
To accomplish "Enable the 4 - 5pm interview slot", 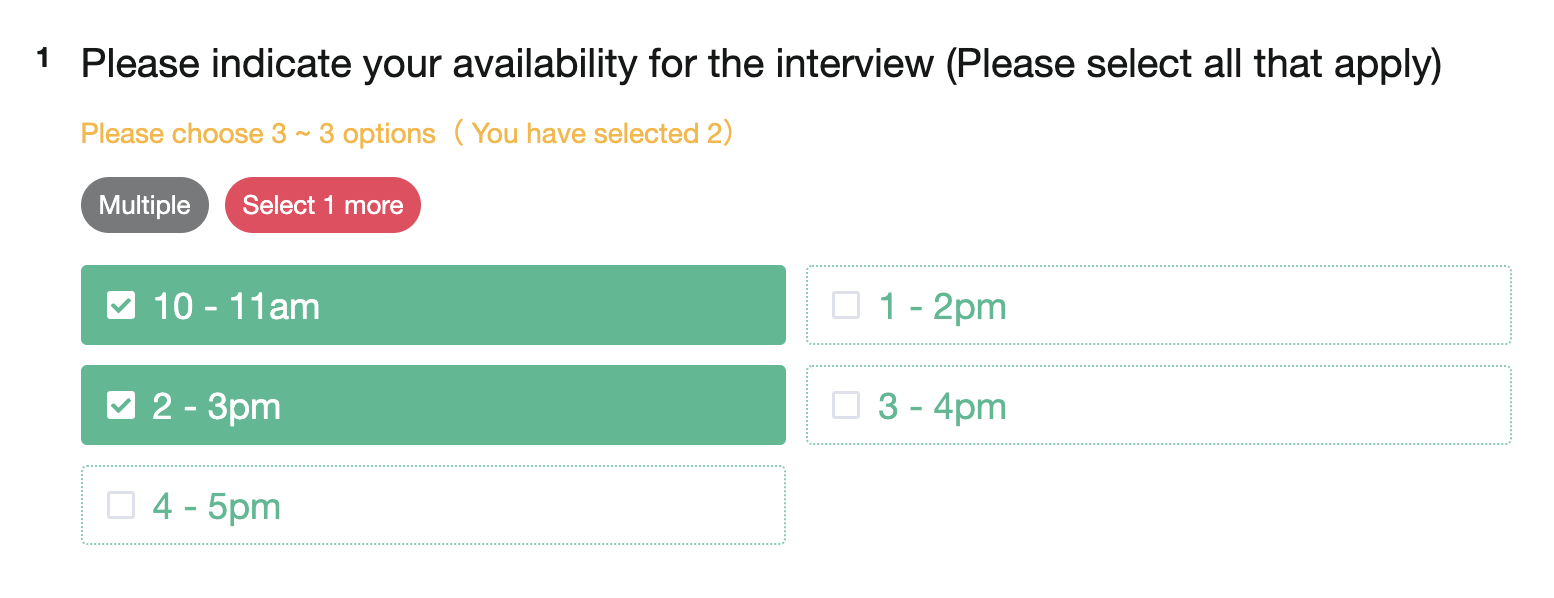I will click(433, 505).
